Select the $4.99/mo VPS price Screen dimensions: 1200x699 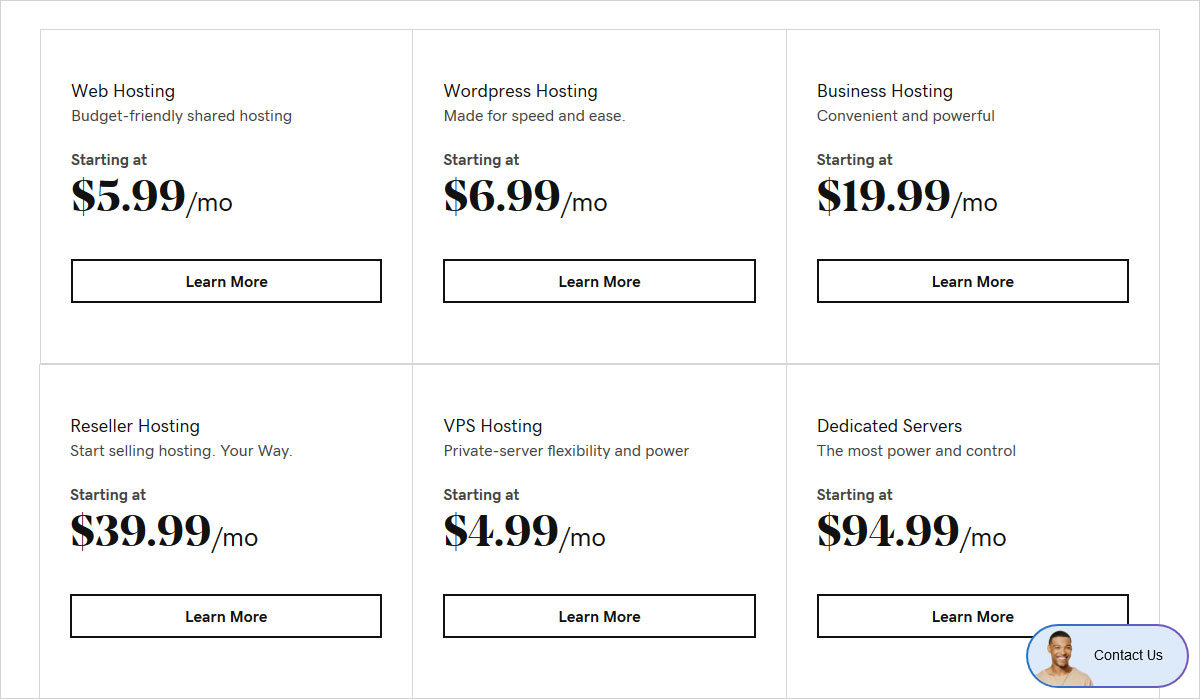click(x=524, y=532)
